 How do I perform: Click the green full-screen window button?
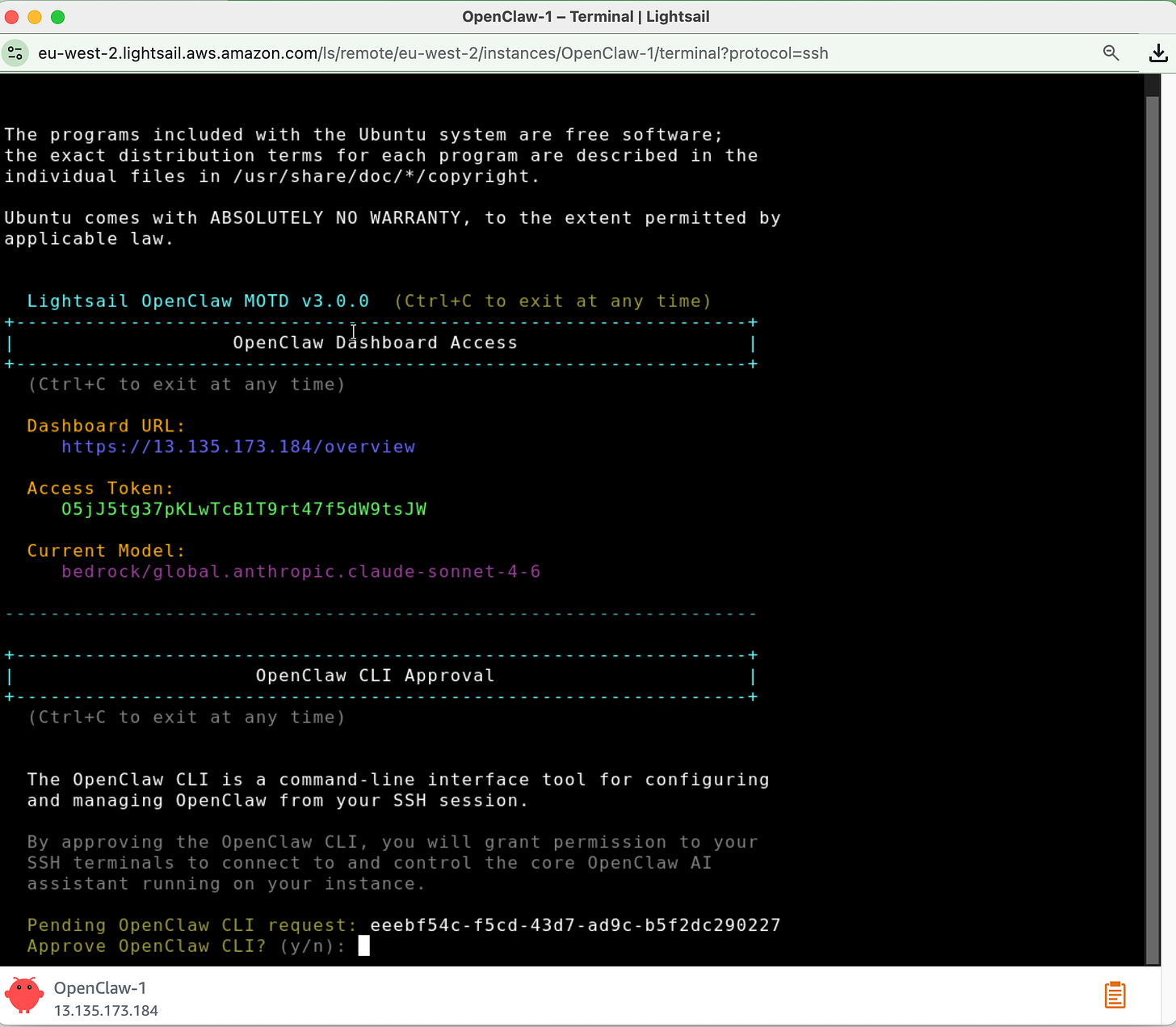[57, 17]
